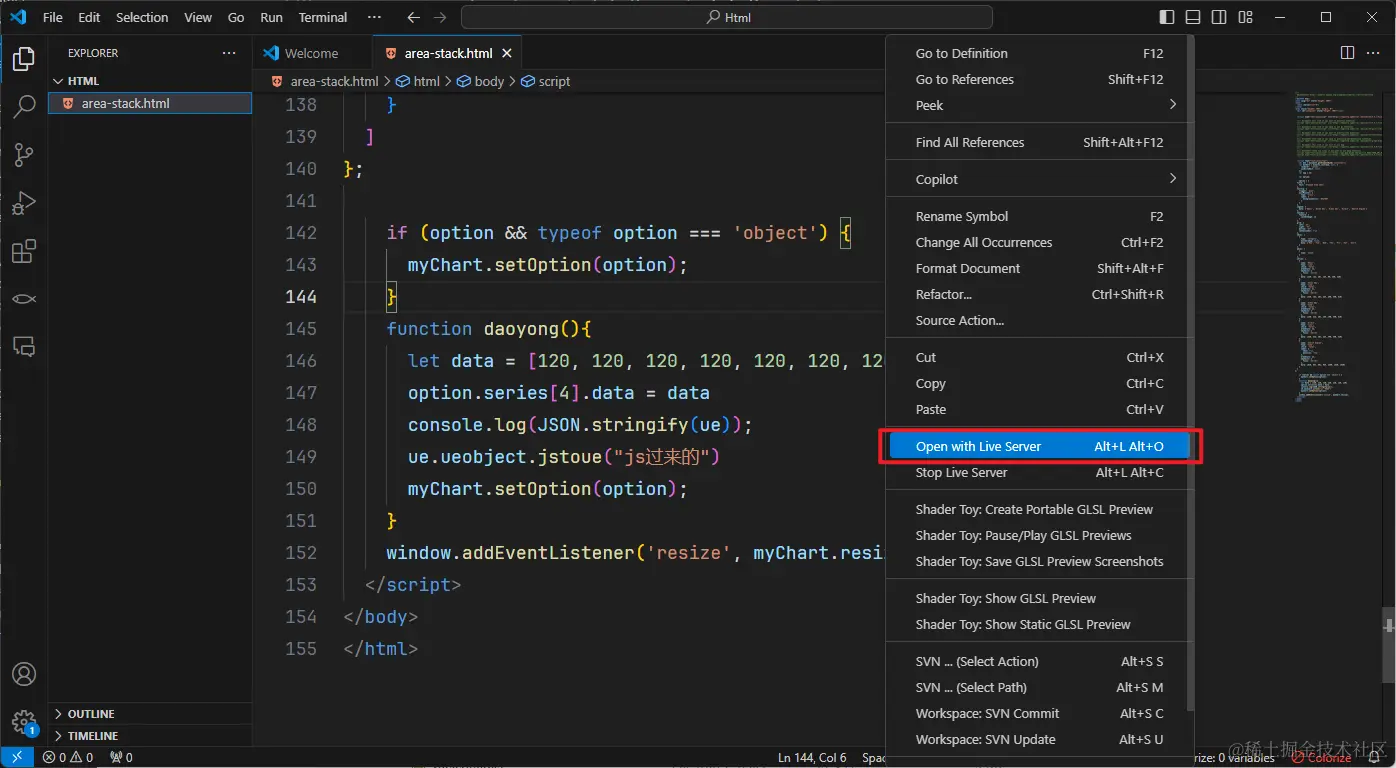Open the Manage gear menu
The width and height of the screenshot is (1396, 768).
point(24,722)
